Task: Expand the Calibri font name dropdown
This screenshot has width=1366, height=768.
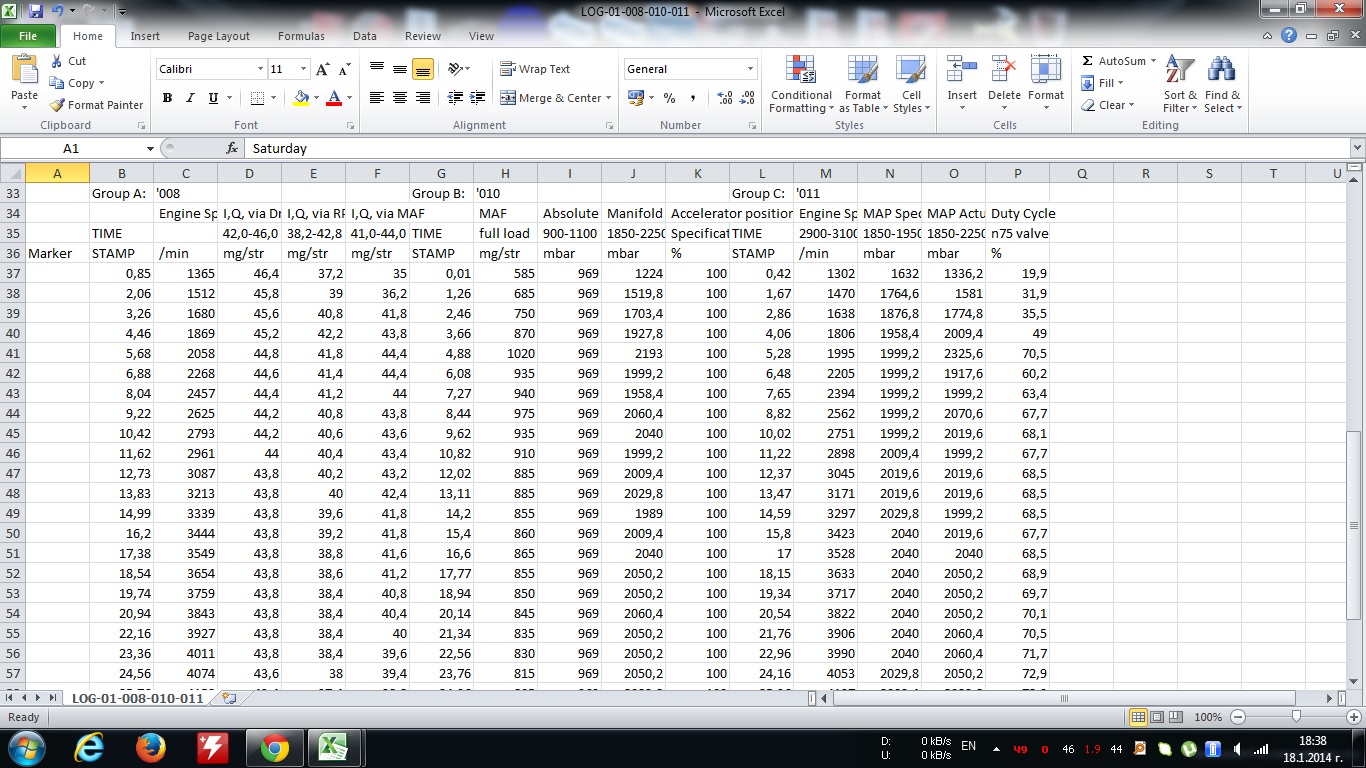Action: pyautogui.click(x=260, y=69)
